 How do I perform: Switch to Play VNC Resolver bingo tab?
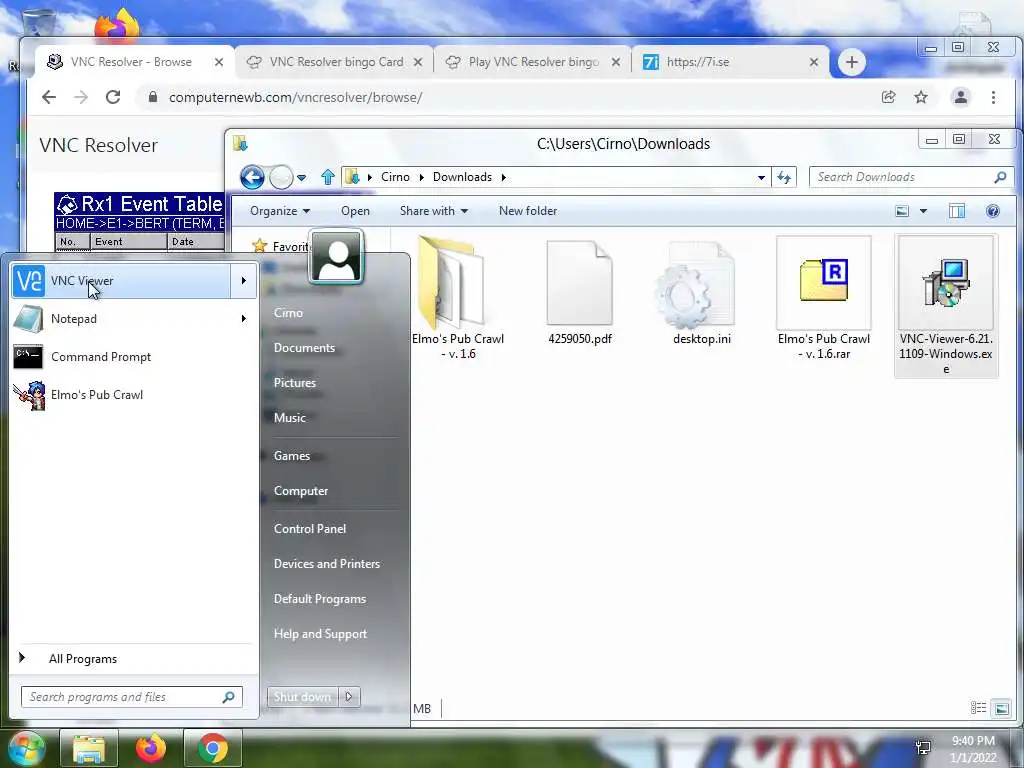click(533, 62)
